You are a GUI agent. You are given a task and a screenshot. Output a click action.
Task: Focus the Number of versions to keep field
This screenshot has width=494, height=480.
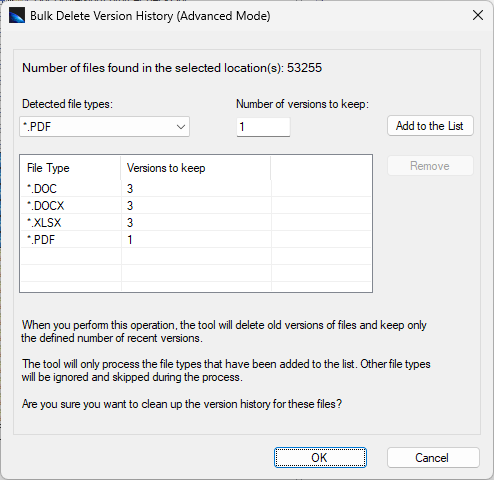click(x=263, y=127)
